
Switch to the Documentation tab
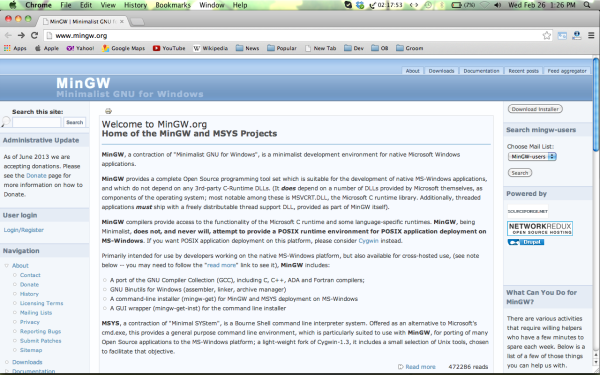pyautogui.click(x=481, y=71)
